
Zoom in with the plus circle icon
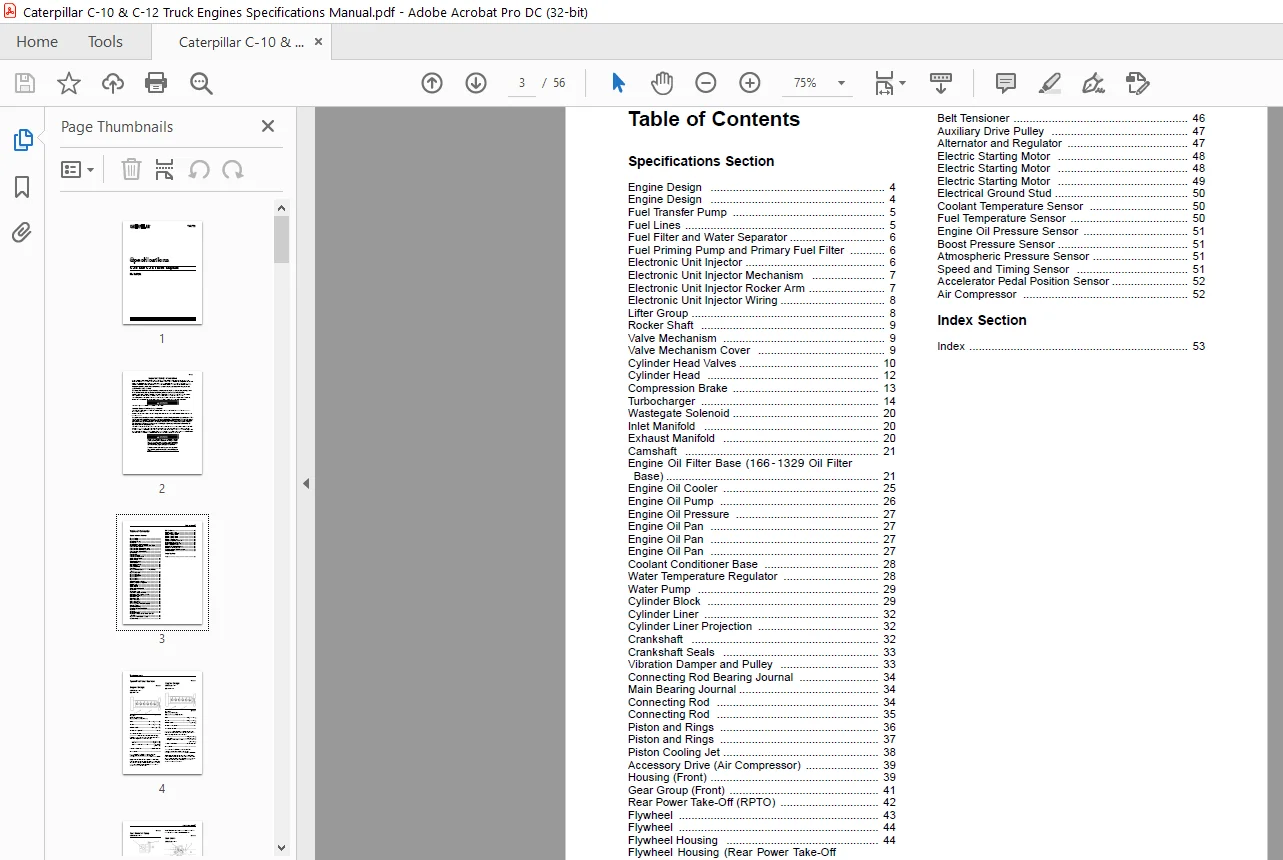[x=750, y=83]
